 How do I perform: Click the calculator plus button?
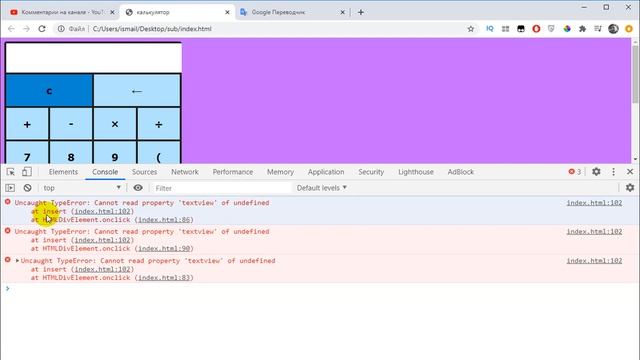click(27, 124)
